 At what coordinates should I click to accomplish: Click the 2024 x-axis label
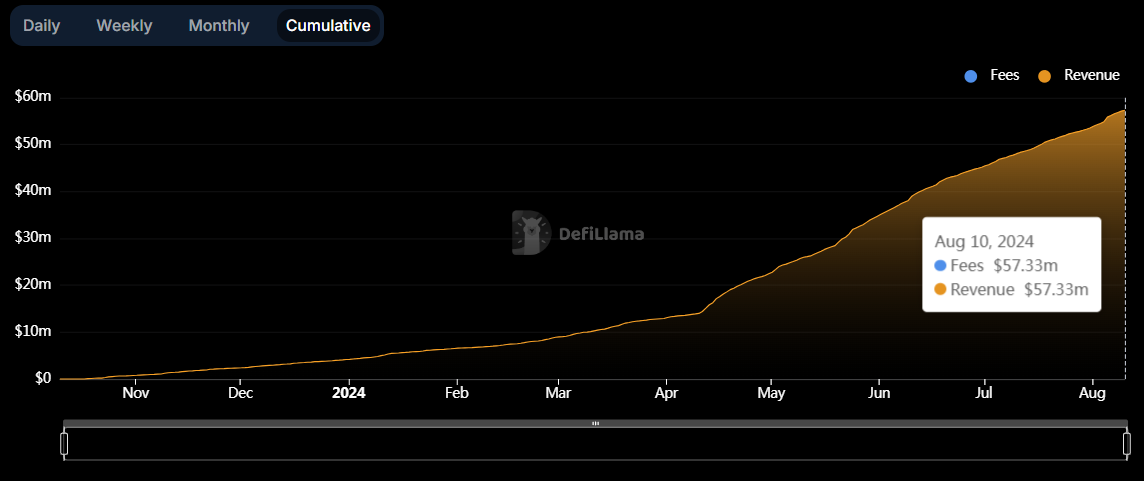click(348, 393)
